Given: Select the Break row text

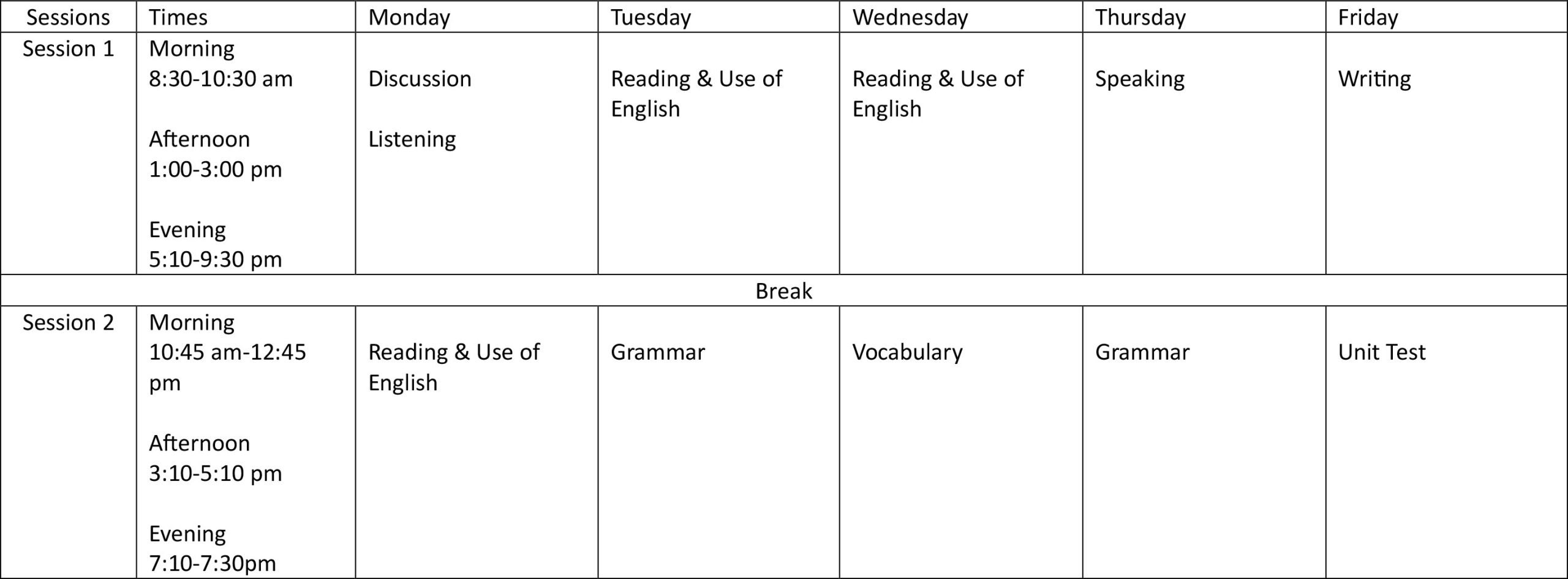Looking at the screenshot, I should tap(783, 290).
